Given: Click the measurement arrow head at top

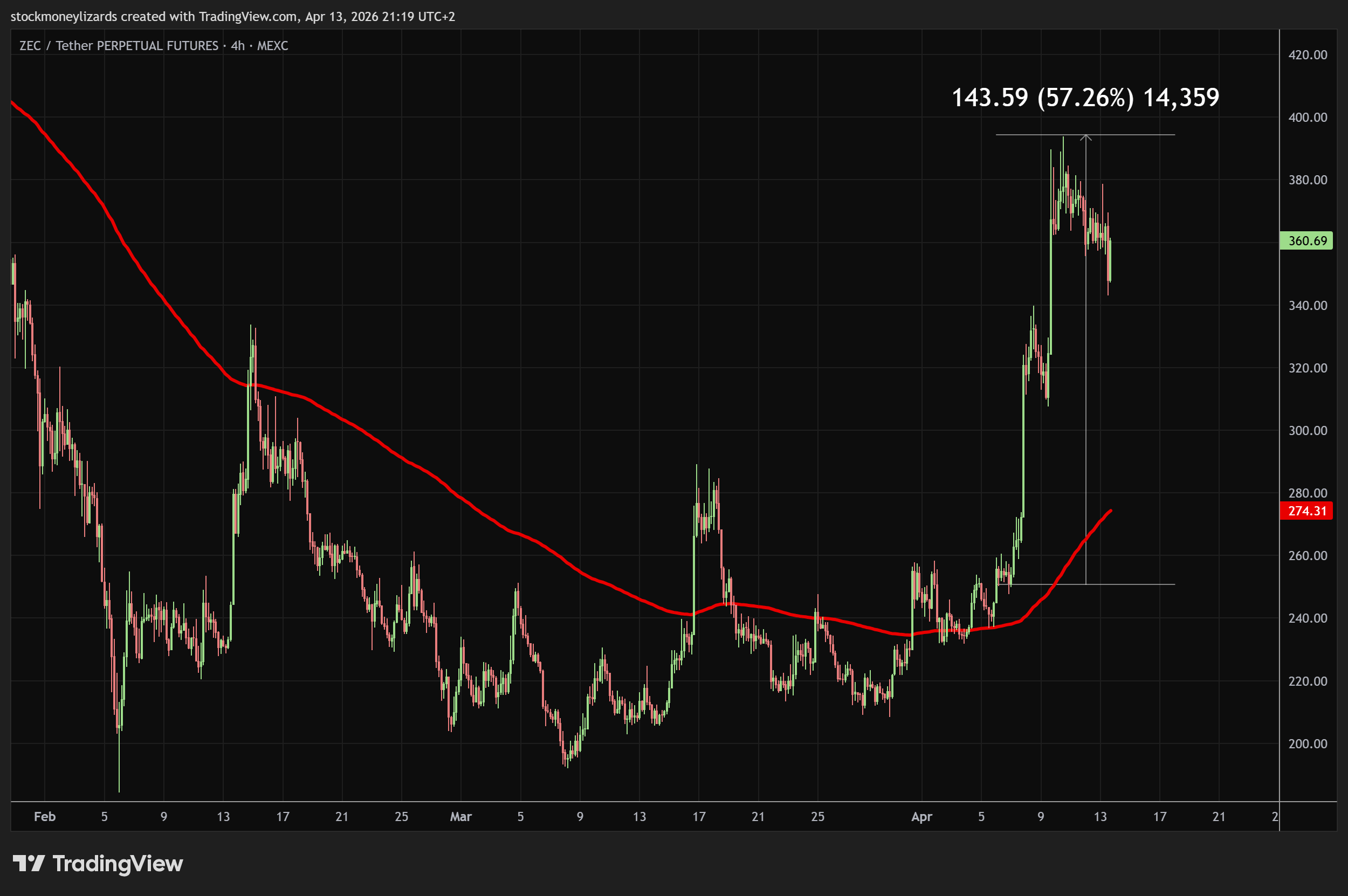Looking at the screenshot, I should [x=1086, y=136].
